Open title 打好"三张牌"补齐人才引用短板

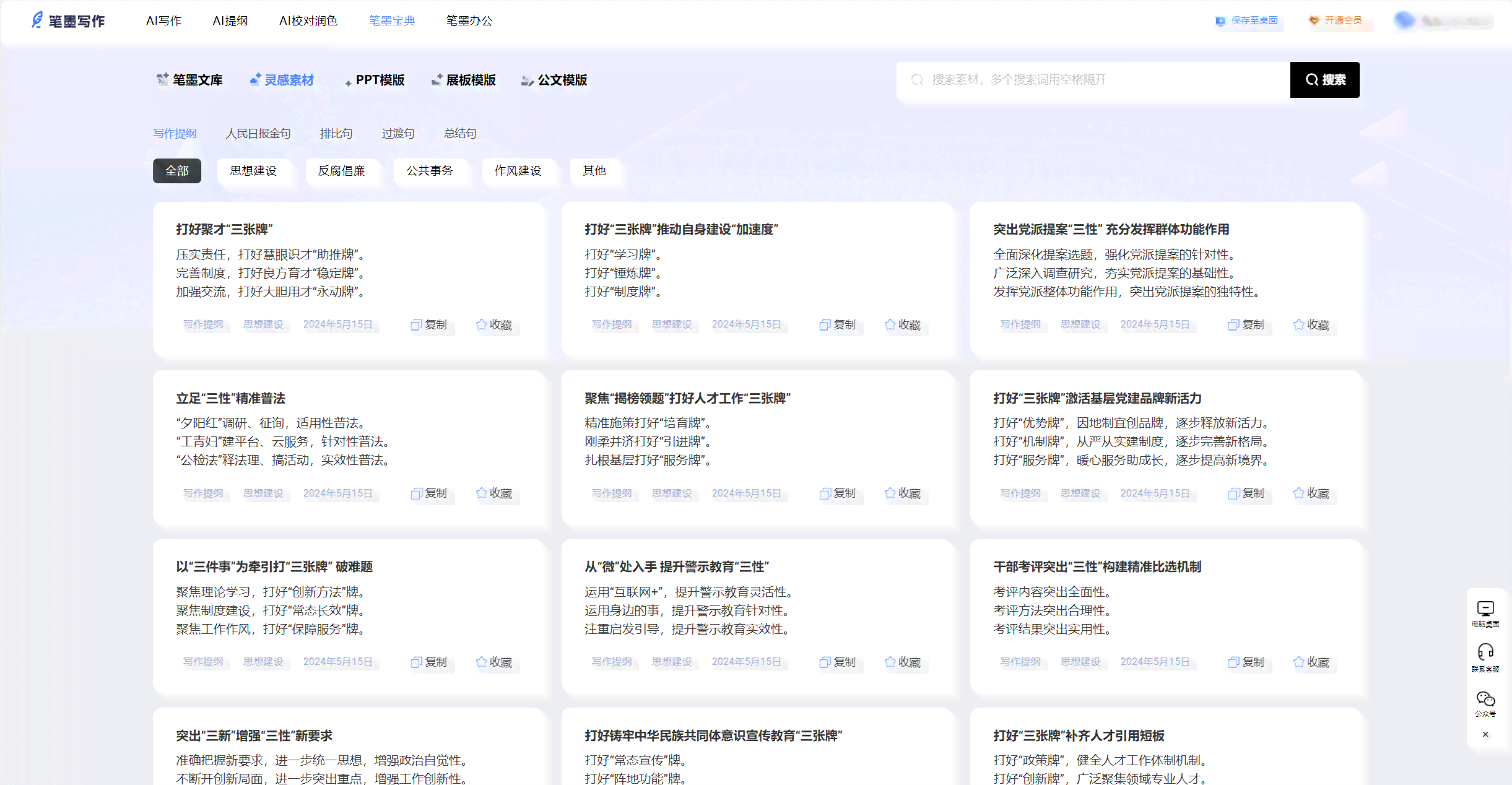coord(1079,735)
